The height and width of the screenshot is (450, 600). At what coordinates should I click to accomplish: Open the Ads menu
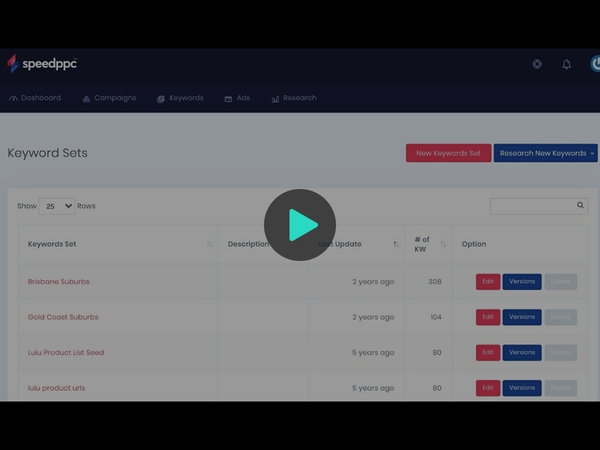237,98
